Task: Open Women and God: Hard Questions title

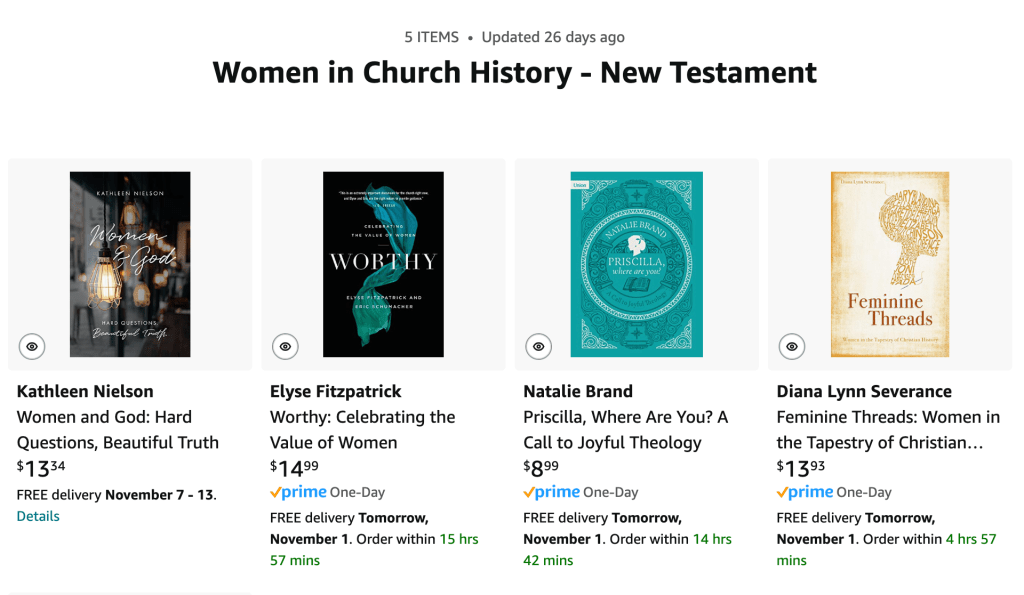Action: [x=104, y=430]
